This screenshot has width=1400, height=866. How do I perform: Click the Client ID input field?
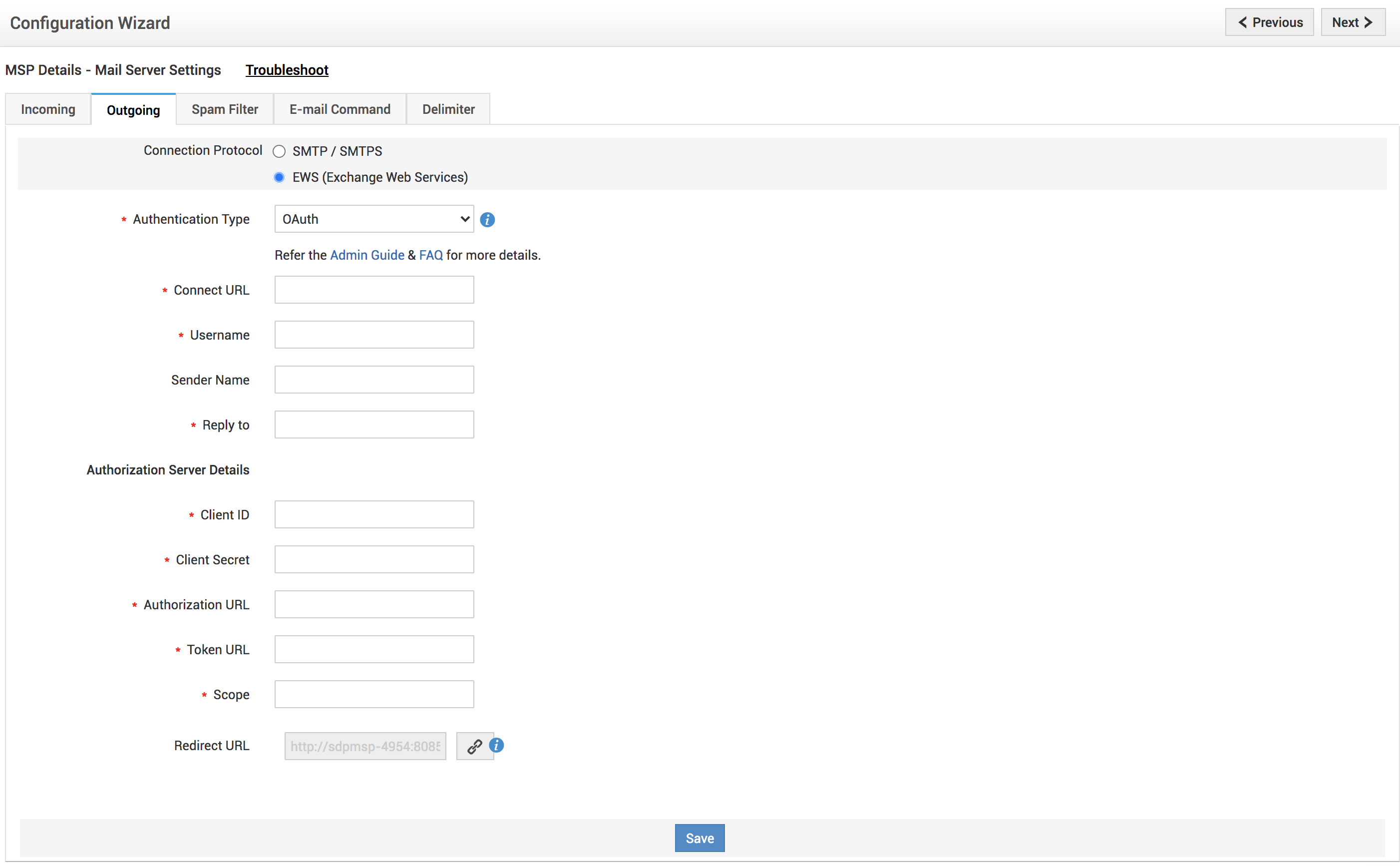point(375,515)
